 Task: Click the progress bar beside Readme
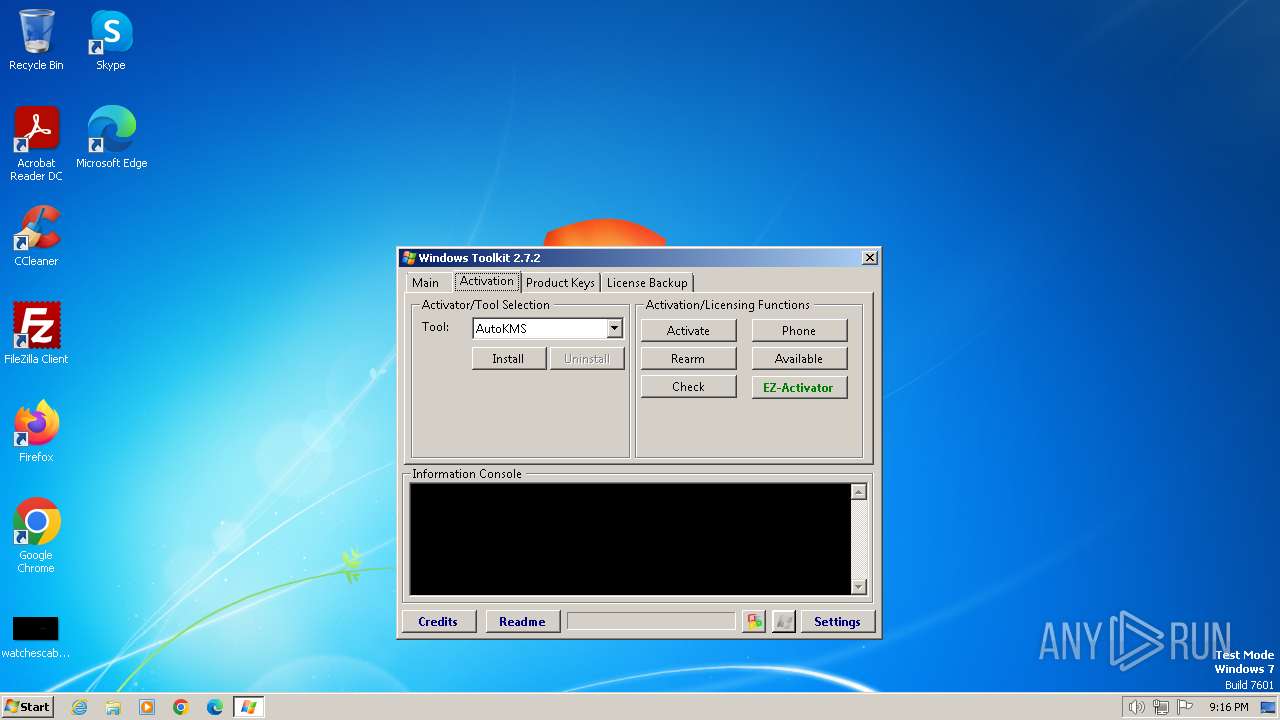[651, 621]
